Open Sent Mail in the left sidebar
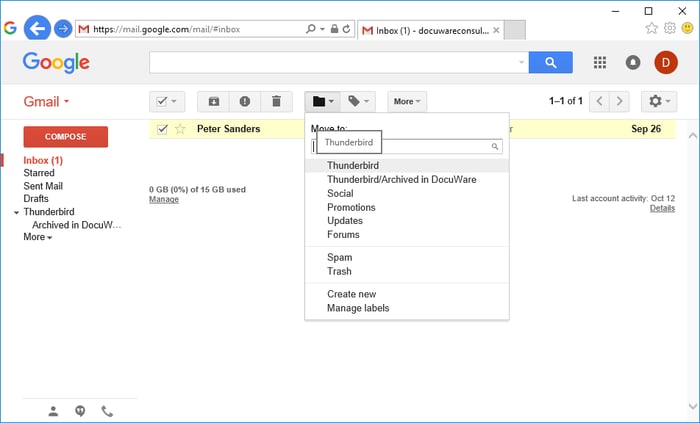Viewport: 700px width, 423px height. [x=43, y=186]
